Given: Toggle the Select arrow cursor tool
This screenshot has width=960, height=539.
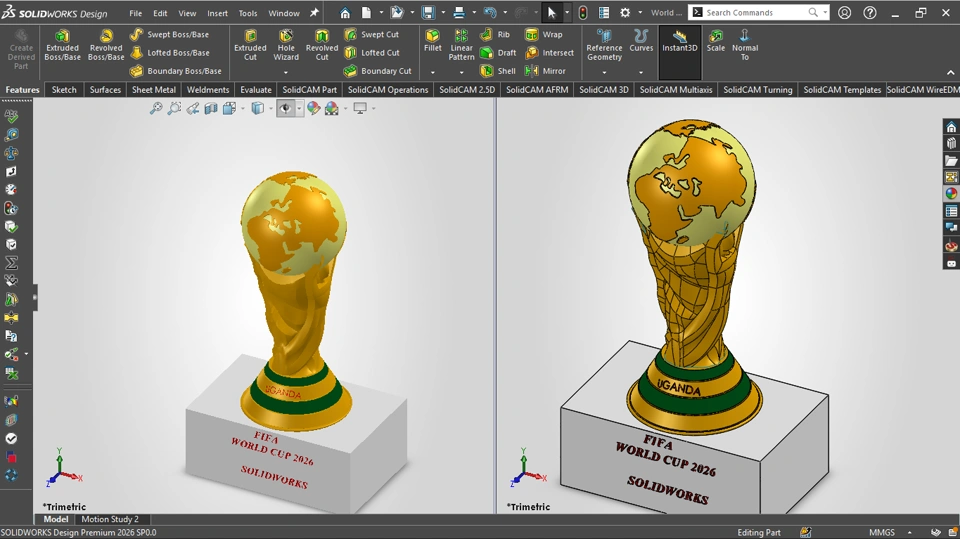Looking at the screenshot, I should coord(552,12).
